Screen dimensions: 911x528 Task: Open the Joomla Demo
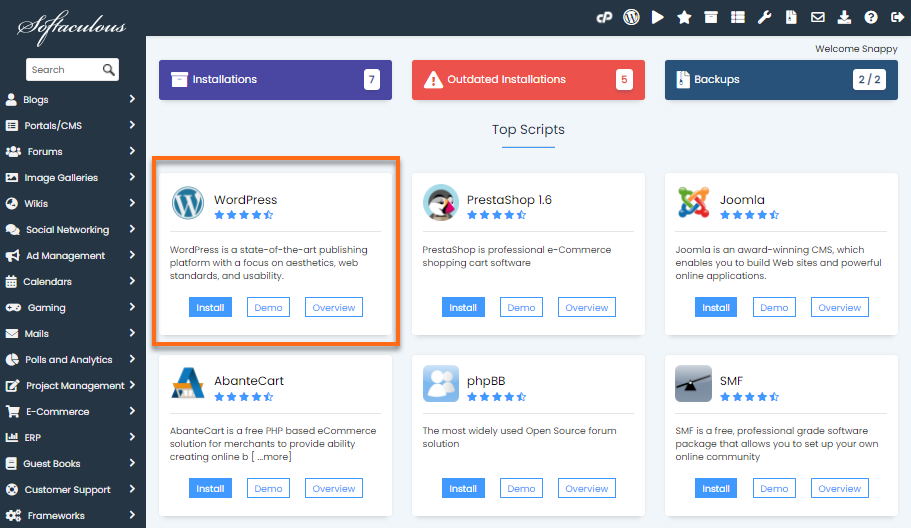coord(774,307)
